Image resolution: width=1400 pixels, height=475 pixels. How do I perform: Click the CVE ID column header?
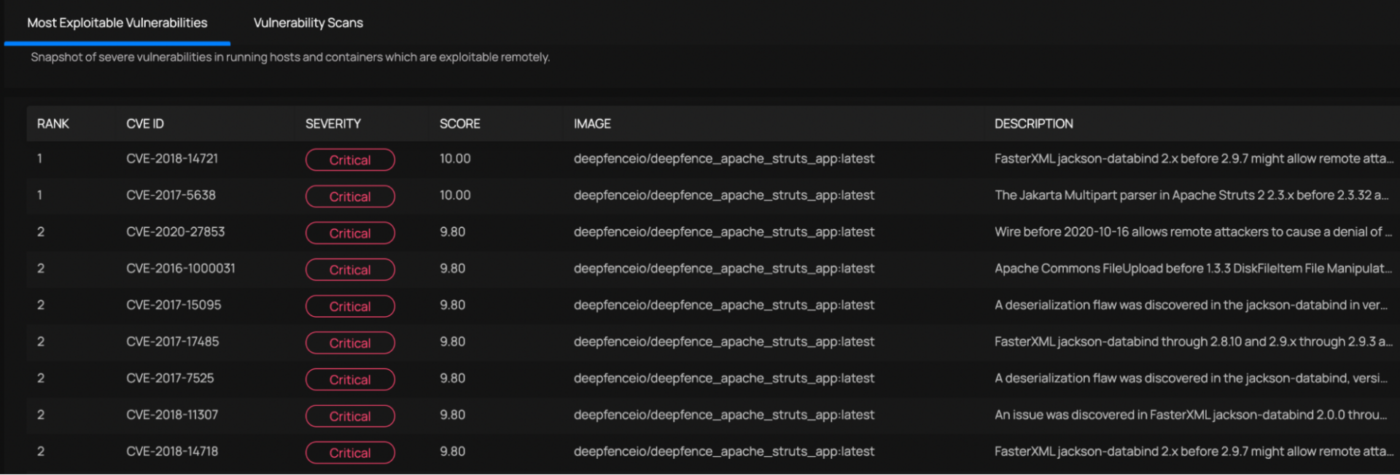pos(145,124)
